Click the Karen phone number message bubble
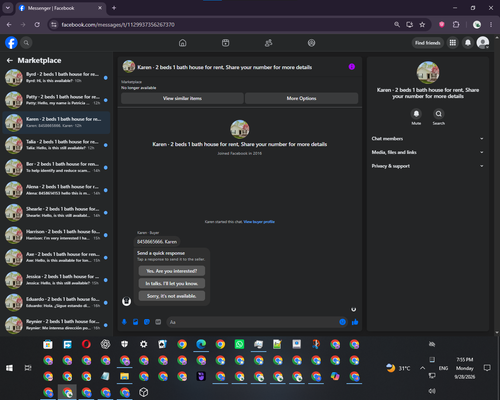500x400 pixels. tap(157, 242)
